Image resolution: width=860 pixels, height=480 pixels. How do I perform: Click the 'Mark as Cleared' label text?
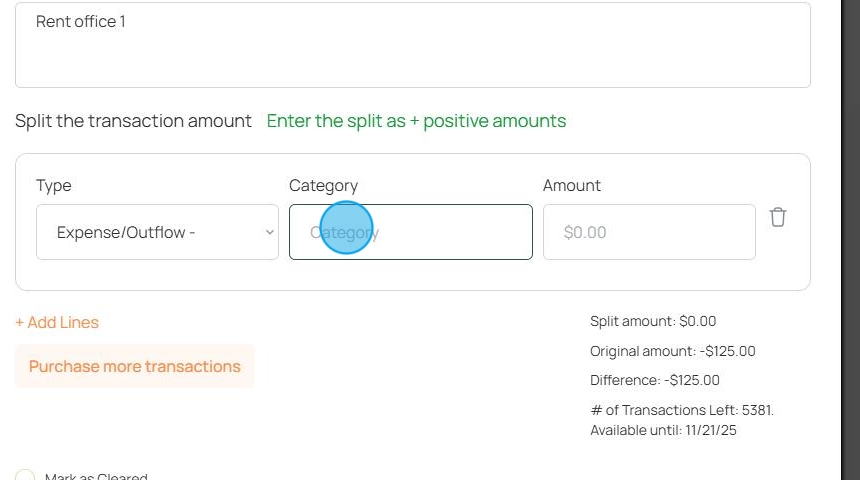[x=96, y=477]
